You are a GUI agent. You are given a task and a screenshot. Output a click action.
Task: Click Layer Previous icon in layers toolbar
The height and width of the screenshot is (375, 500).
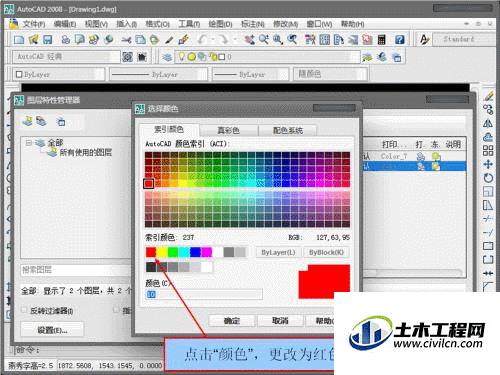tap(382, 57)
